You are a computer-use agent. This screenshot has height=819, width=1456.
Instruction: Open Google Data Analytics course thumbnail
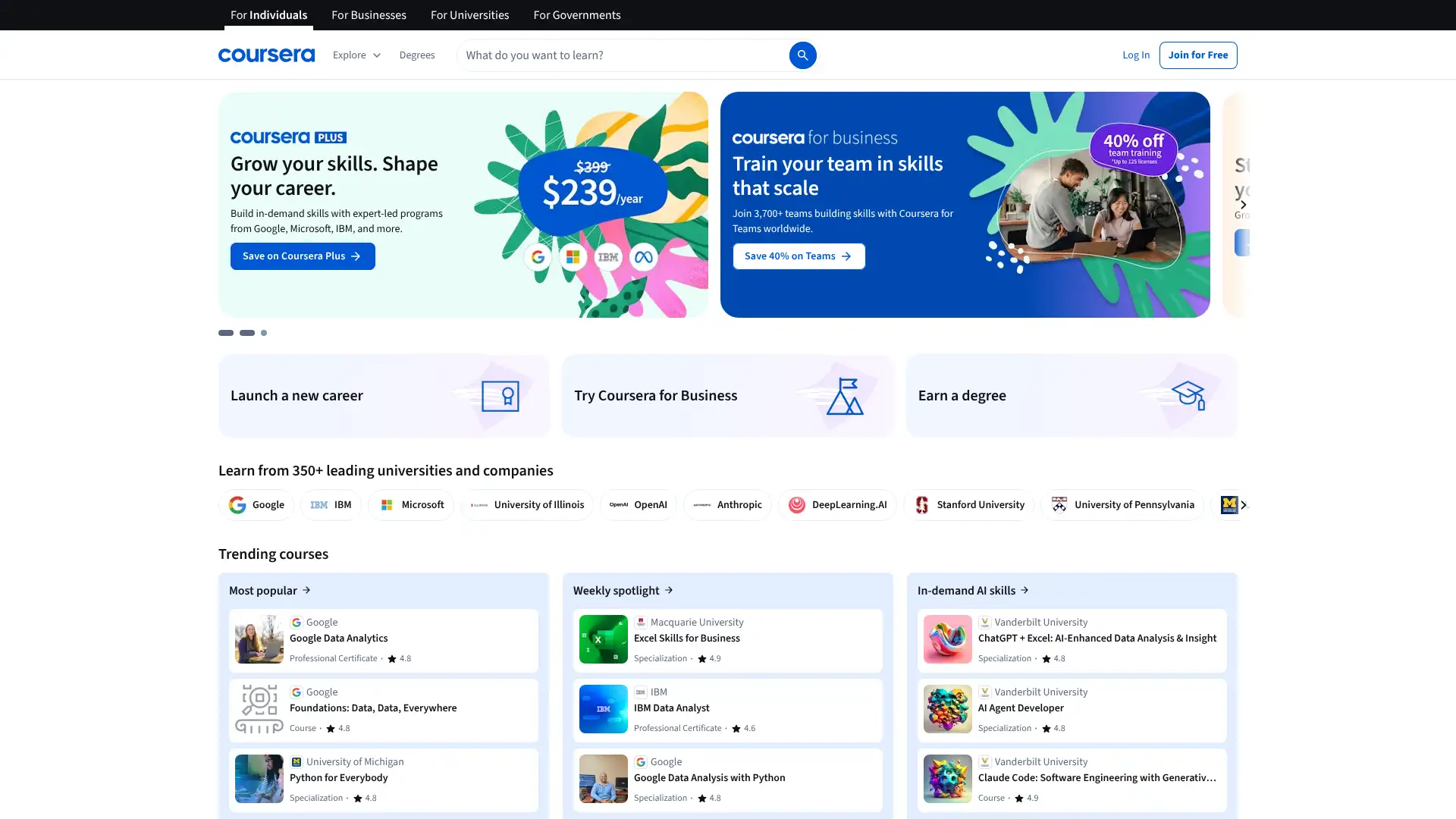click(x=259, y=639)
